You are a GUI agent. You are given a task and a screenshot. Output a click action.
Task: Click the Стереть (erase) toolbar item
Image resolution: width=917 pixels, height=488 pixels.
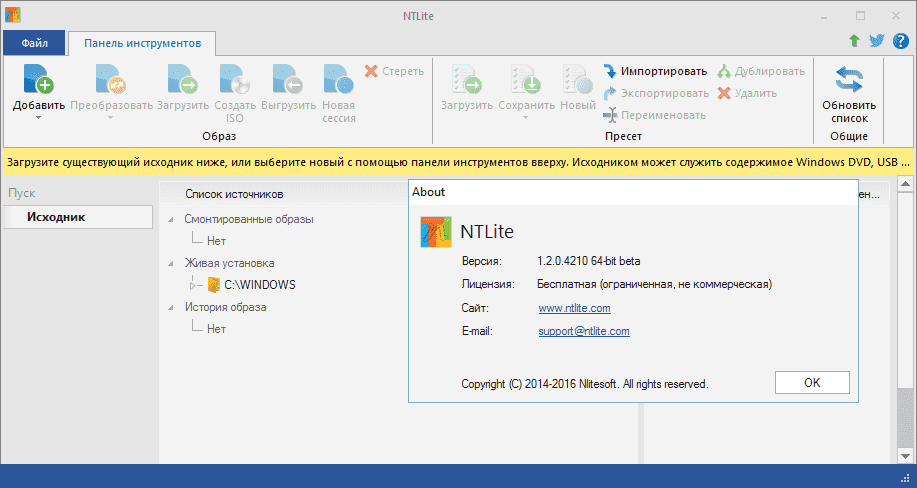(x=394, y=71)
